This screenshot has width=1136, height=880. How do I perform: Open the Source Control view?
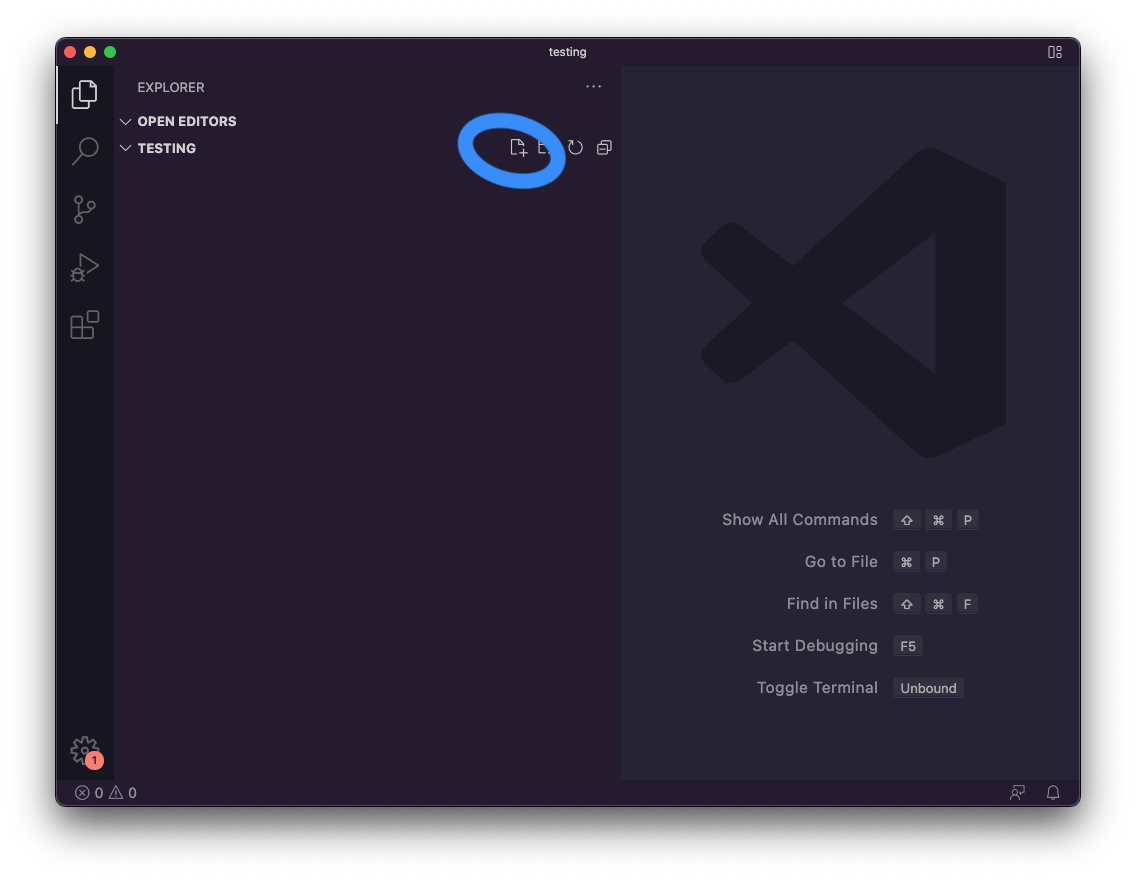[85, 210]
